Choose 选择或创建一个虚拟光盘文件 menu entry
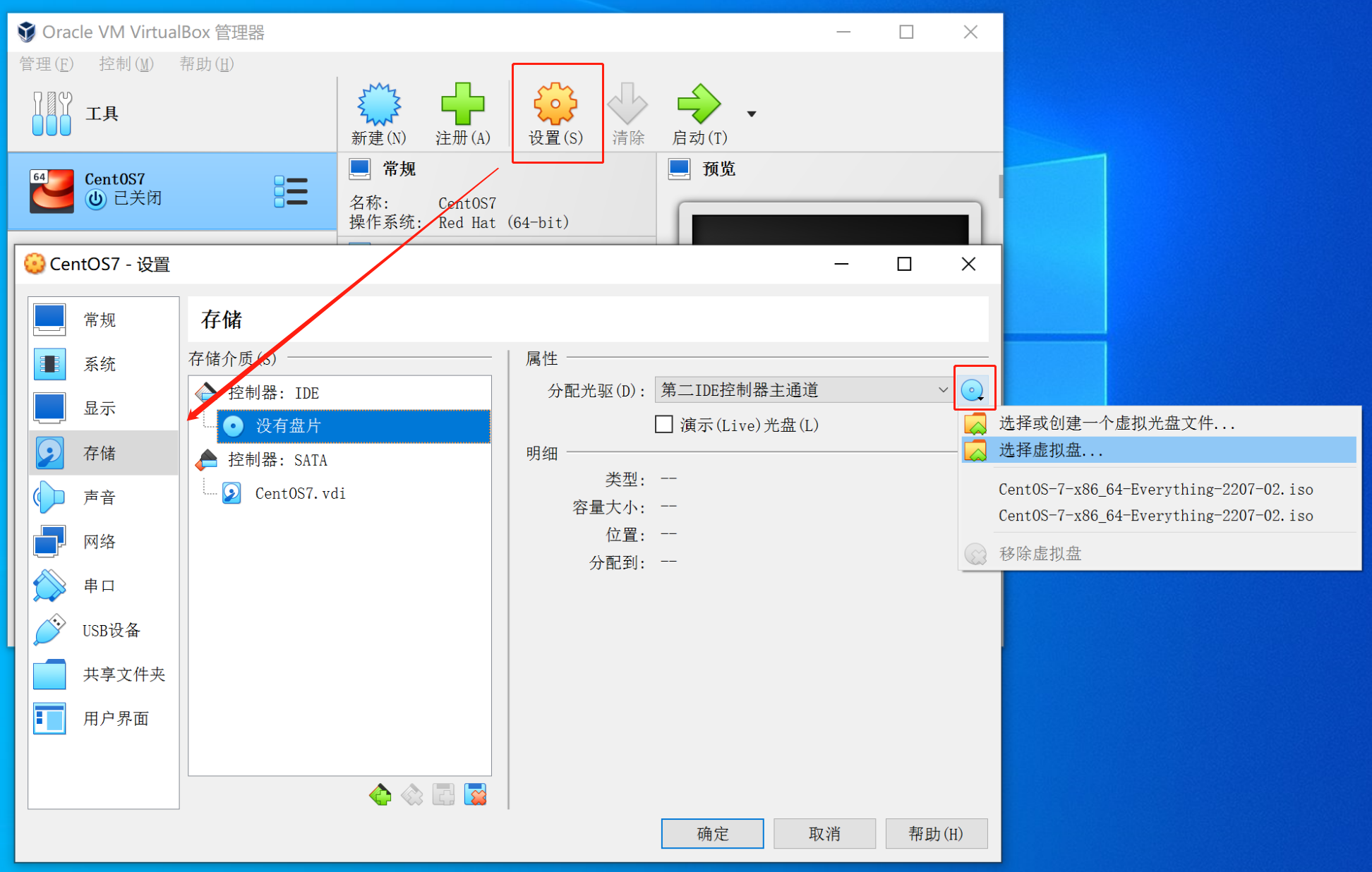1372x872 pixels. pos(1159,423)
